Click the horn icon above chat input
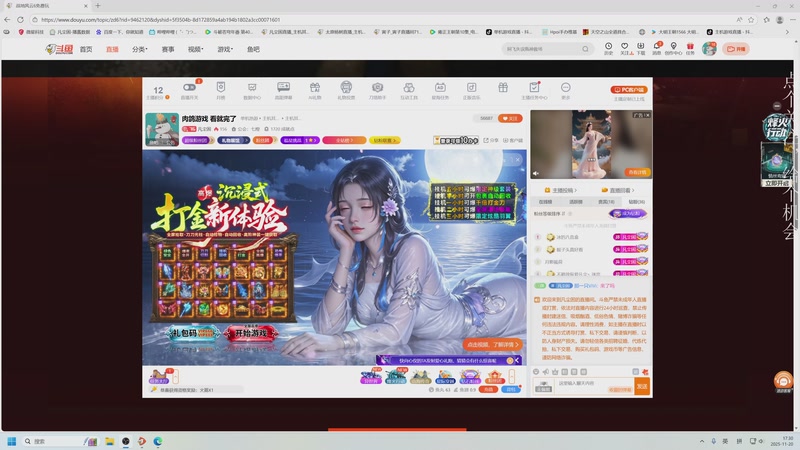This screenshot has width=800, height=450. point(546,372)
